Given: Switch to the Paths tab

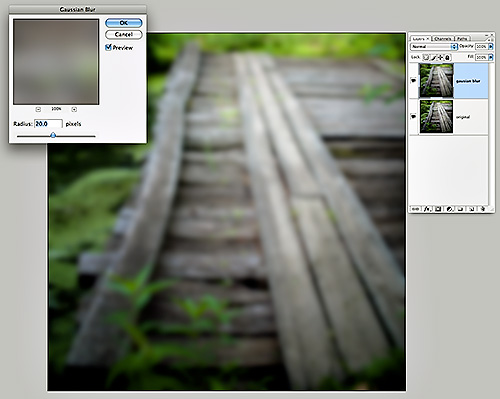Looking at the screenshot, I should click(462, 39).
